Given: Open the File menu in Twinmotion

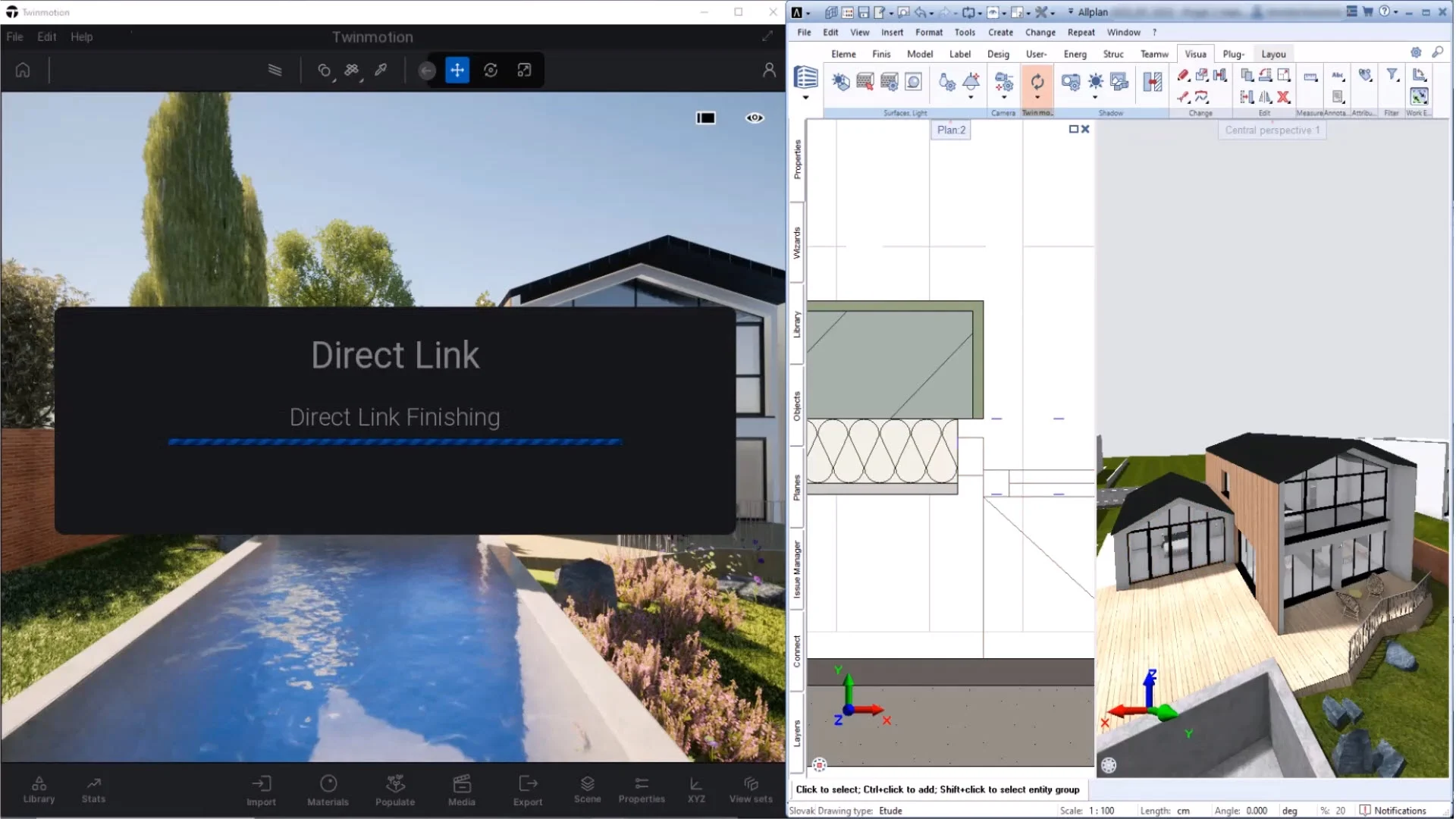Looking at the screenshot, I should coord(14,36).
